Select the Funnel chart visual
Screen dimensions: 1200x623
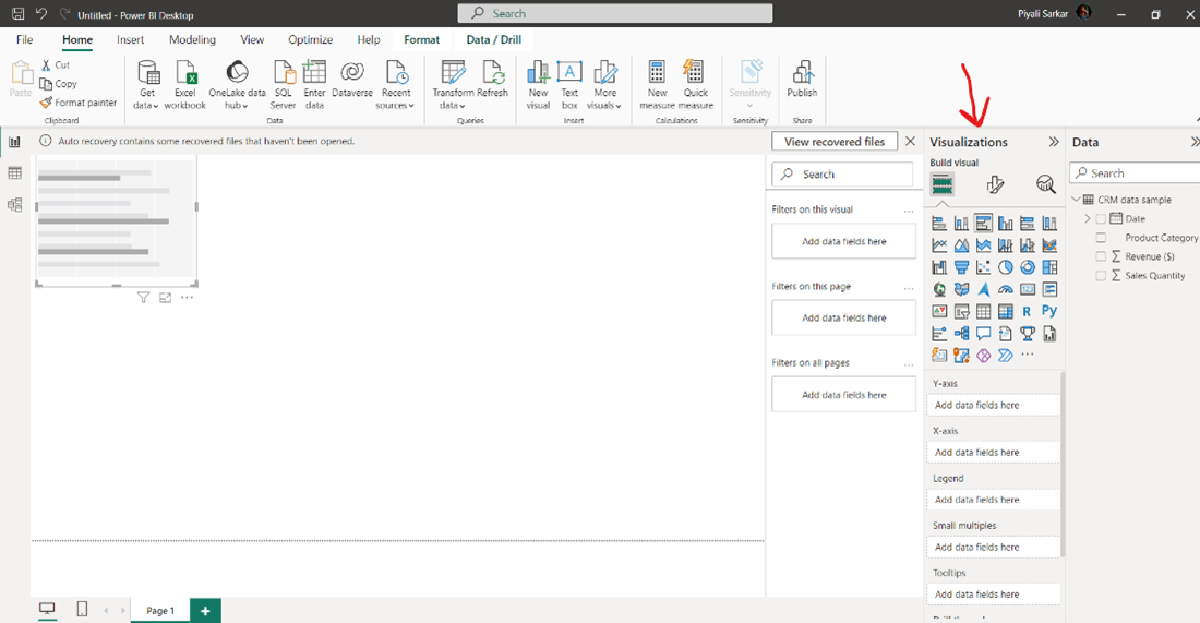pos(961,267)
